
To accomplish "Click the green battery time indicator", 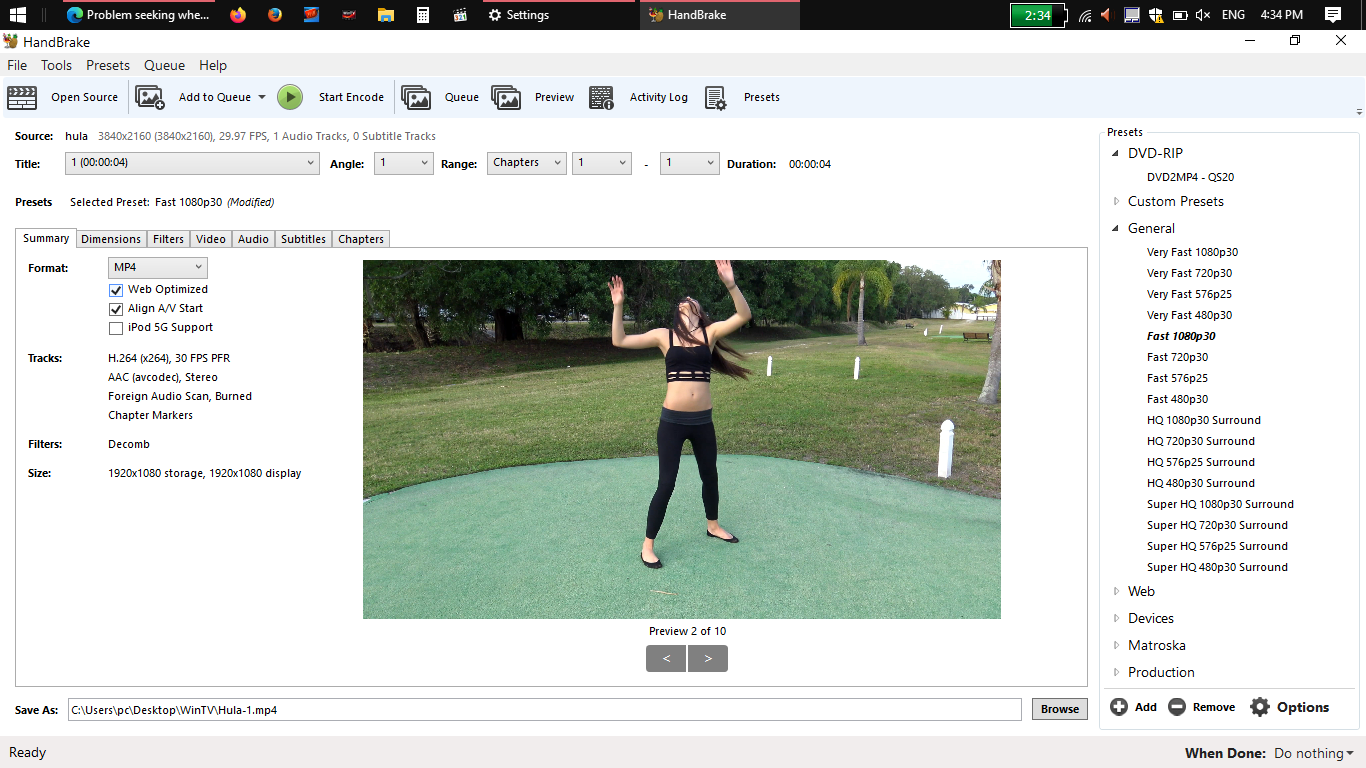I will (x=1038, y=15).
